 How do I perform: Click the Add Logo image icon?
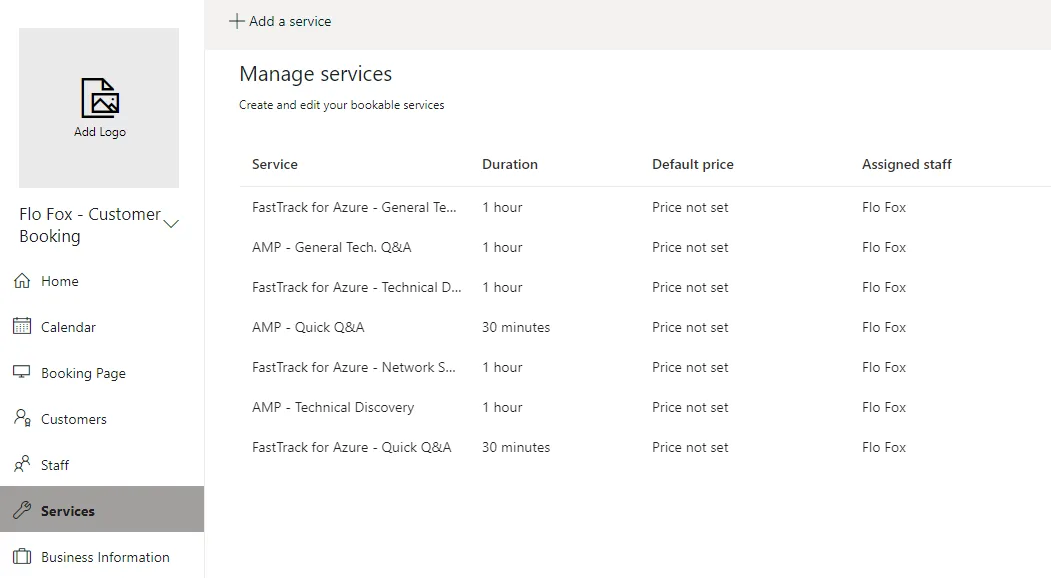(100, 98)
